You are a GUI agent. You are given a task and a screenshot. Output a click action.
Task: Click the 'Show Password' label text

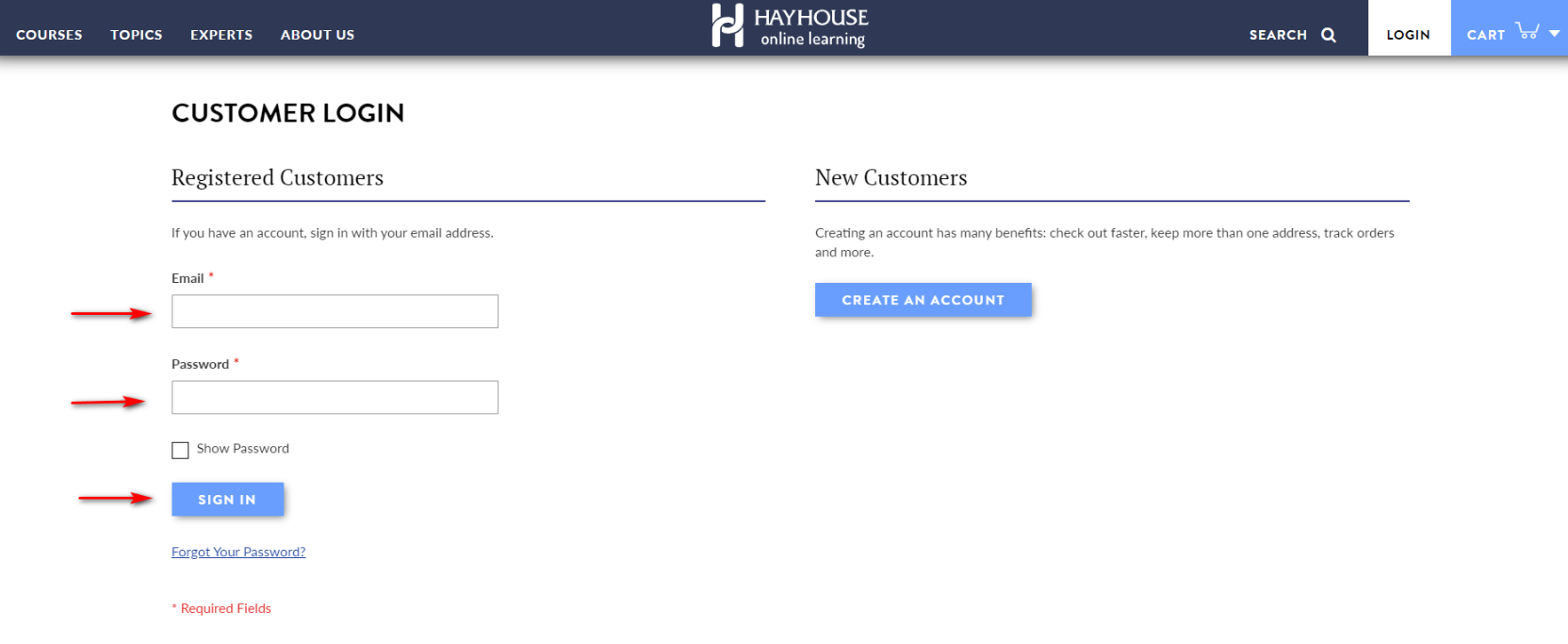coord(242,449)
